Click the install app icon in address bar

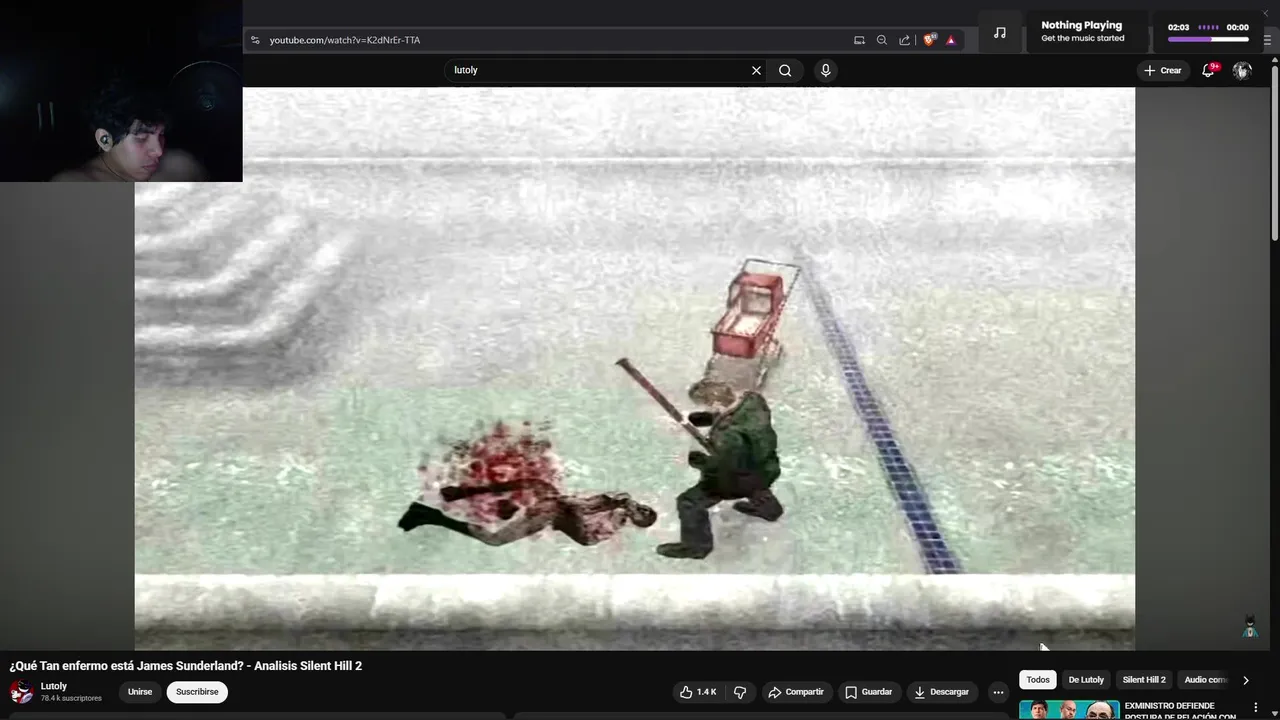[859, 40]
